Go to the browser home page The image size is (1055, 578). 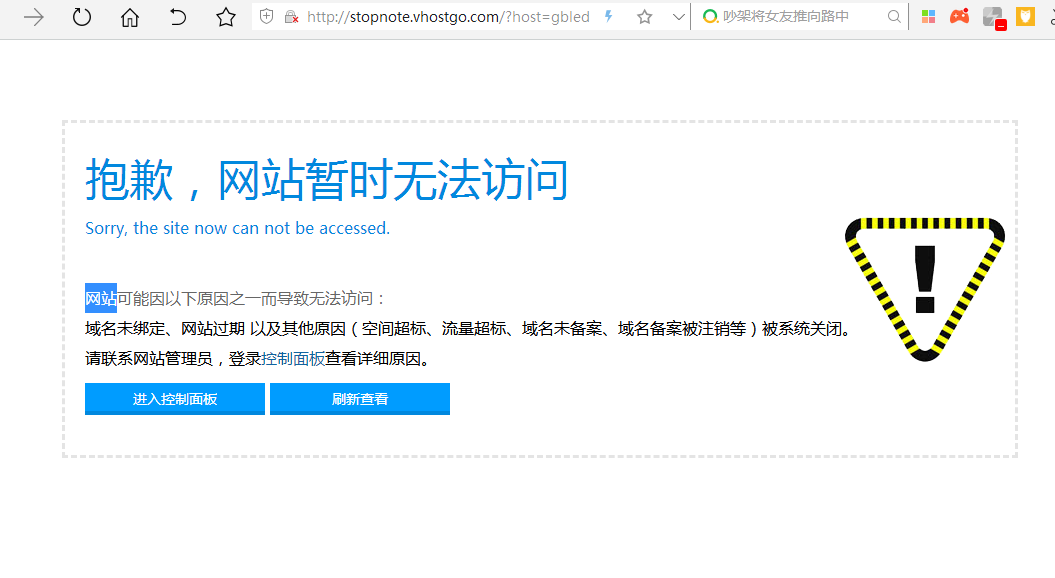coord(130,17)
